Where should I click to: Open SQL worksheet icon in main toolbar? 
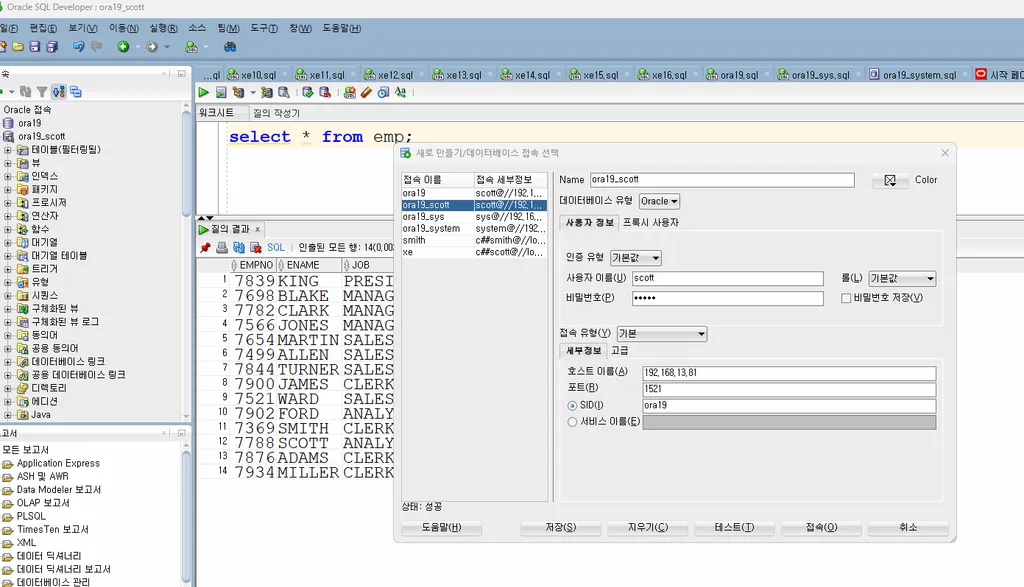click(x=191, y=47)
